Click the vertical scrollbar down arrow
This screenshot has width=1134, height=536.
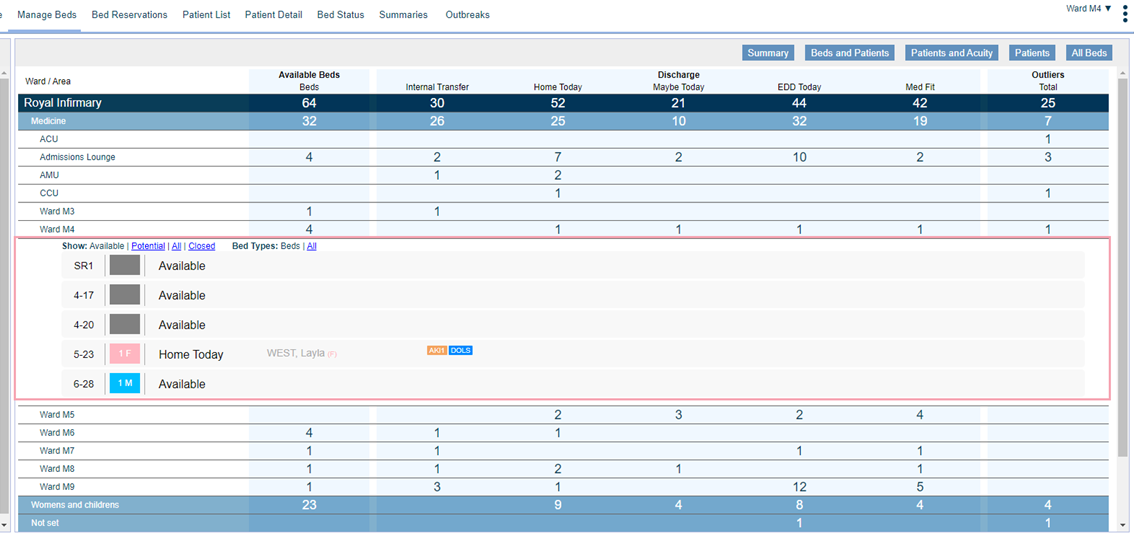tap(1123, 526)
